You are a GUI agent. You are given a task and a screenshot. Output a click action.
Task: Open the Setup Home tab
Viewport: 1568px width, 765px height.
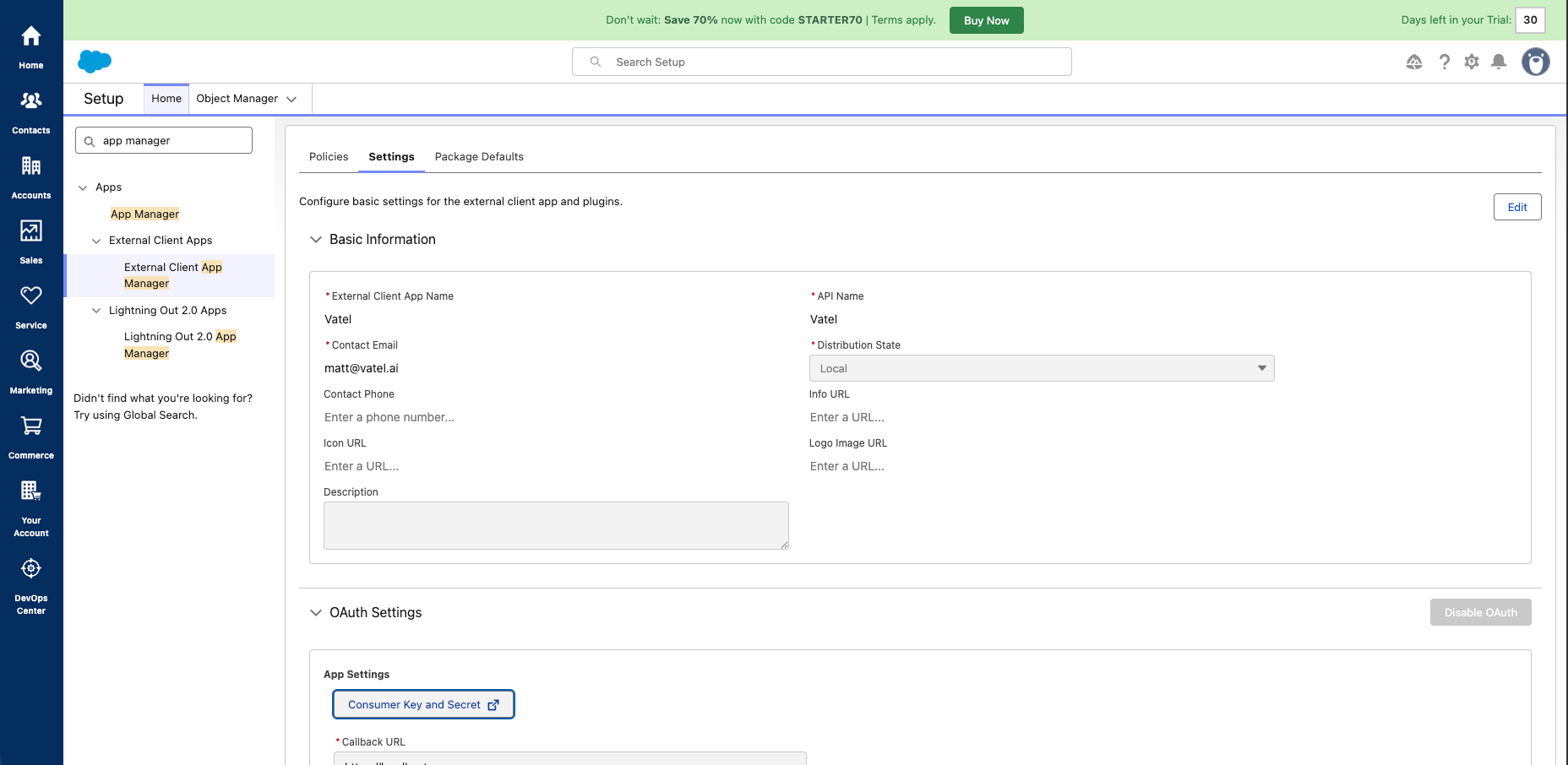[x=166, y=99]
